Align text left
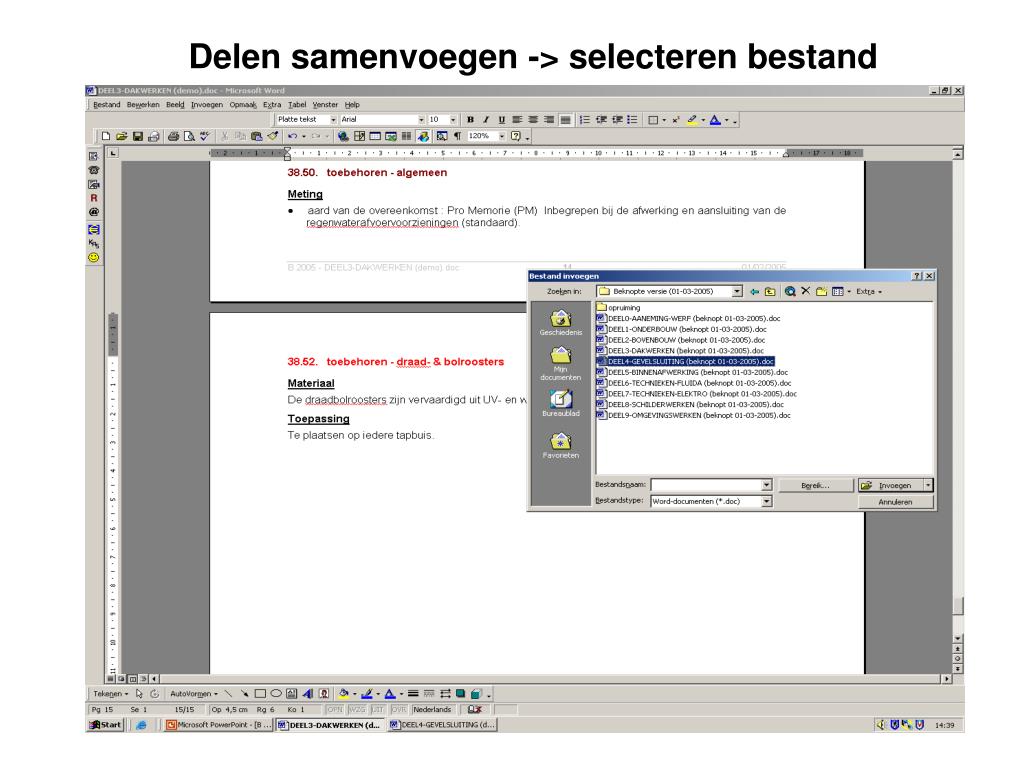This screenshot has width=1024, height=768. (x=517, y=120)
